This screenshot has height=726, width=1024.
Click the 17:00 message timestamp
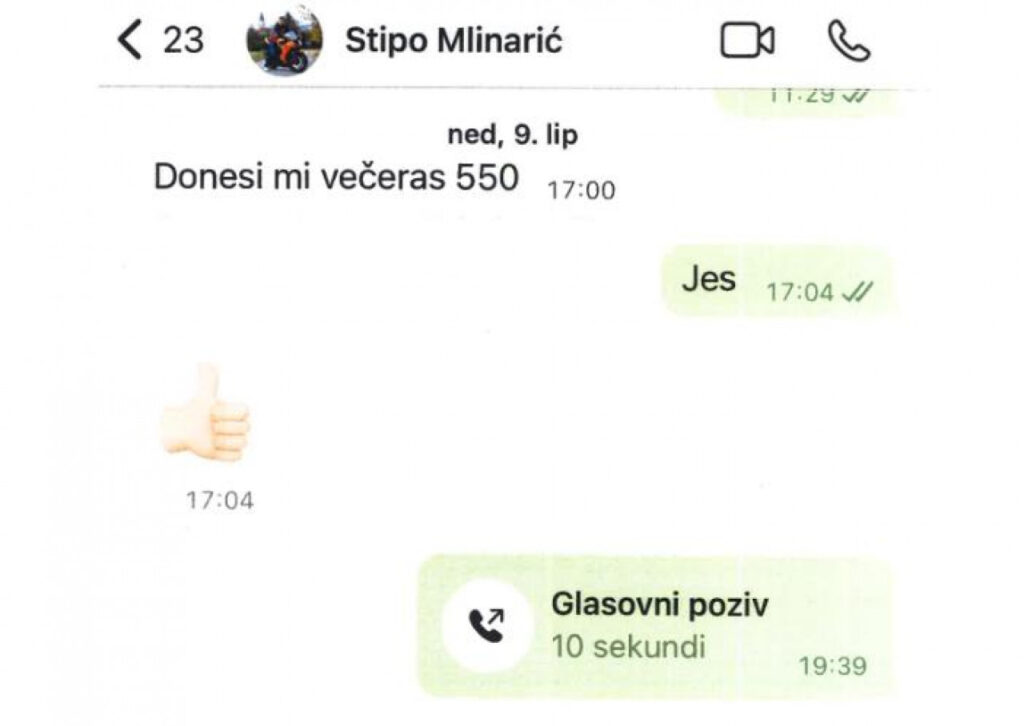point(581,191)
